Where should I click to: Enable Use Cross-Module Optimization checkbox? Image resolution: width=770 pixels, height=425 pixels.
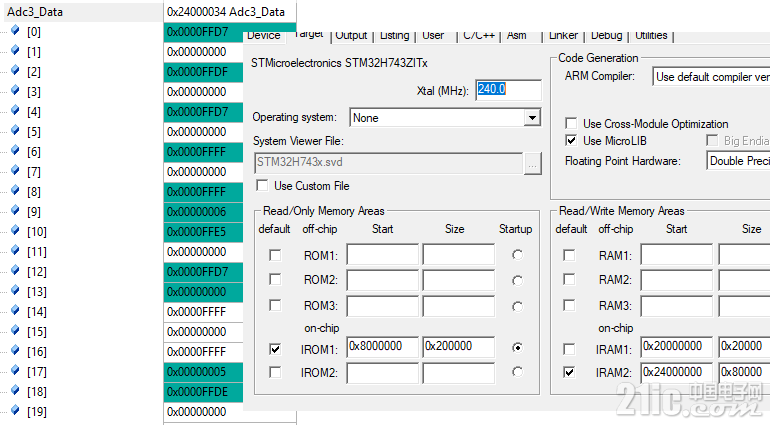571,123
